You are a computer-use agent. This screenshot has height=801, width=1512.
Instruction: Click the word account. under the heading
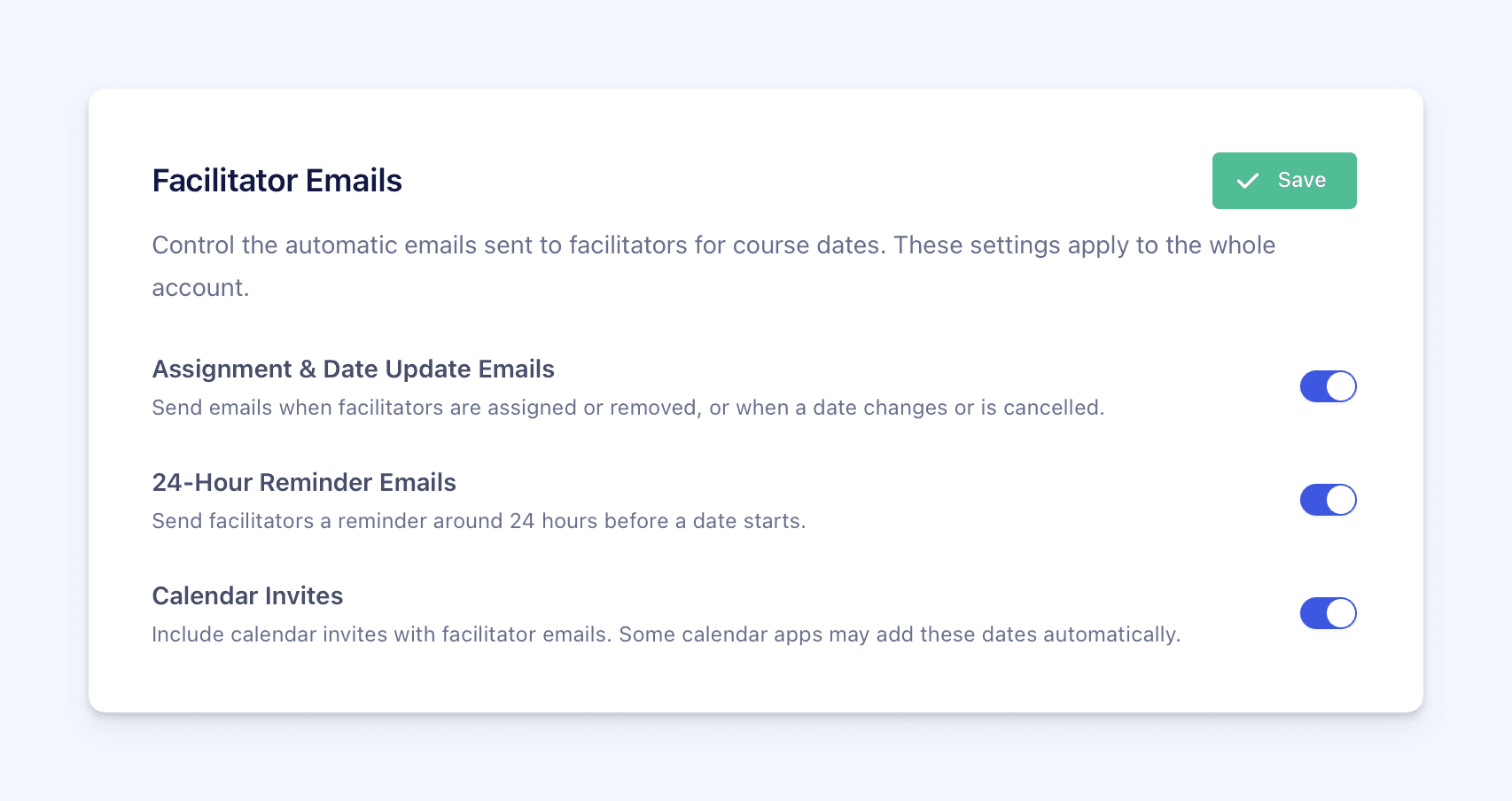200,288
